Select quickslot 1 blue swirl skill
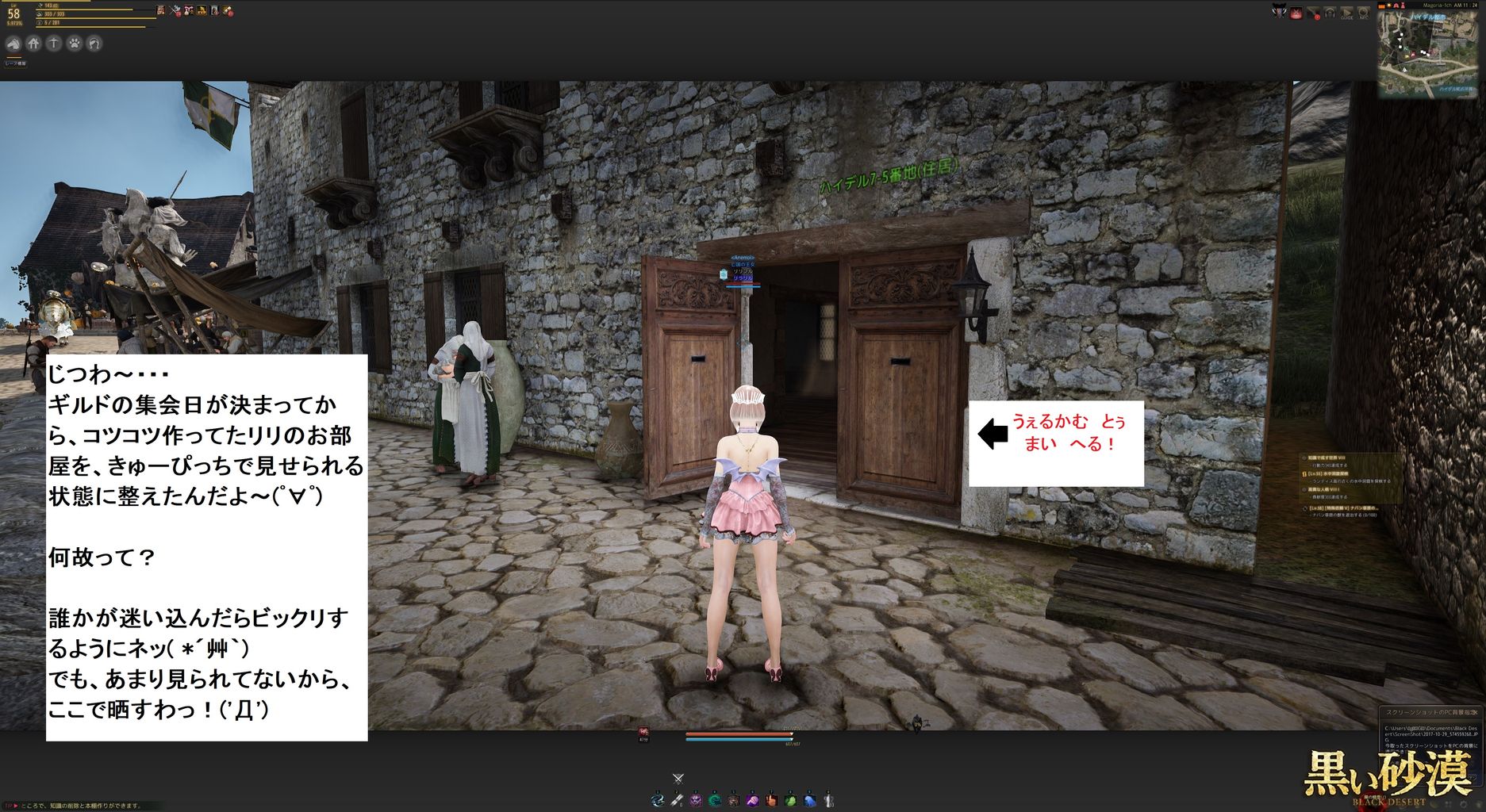Viewport: 1486px width, 812px height. (x=658, y=799)
